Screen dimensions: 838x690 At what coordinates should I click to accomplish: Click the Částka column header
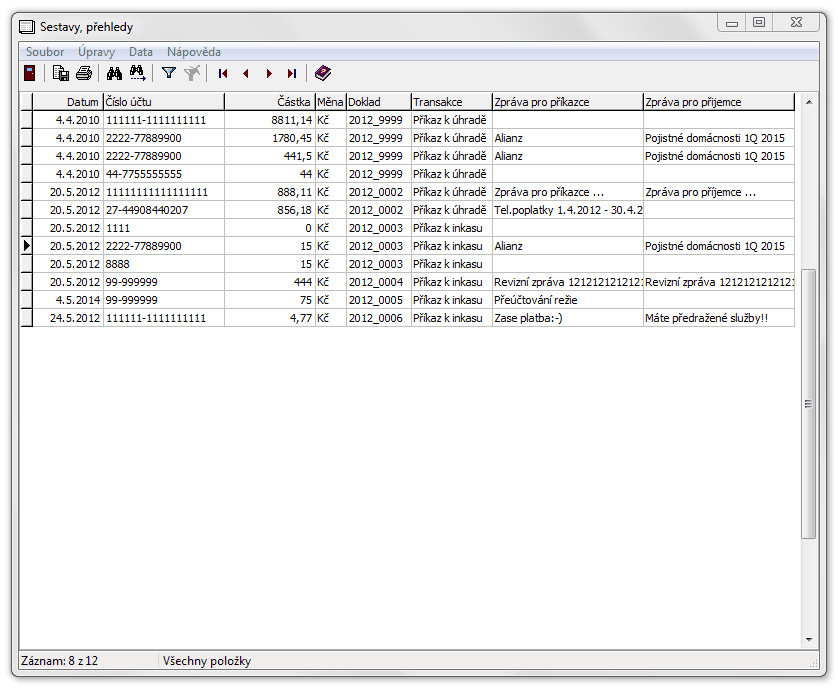(270, 102)
